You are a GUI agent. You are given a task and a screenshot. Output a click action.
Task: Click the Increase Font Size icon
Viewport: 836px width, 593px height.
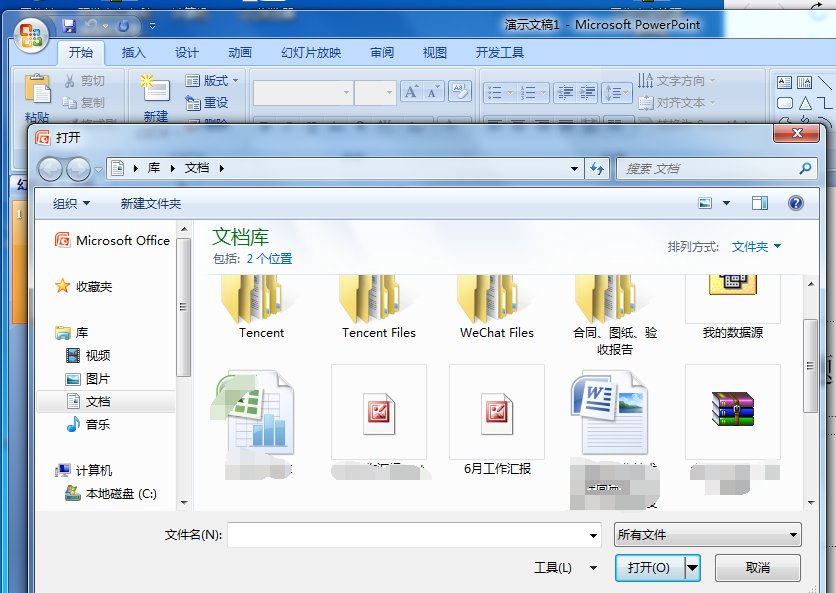click(410, 90)
